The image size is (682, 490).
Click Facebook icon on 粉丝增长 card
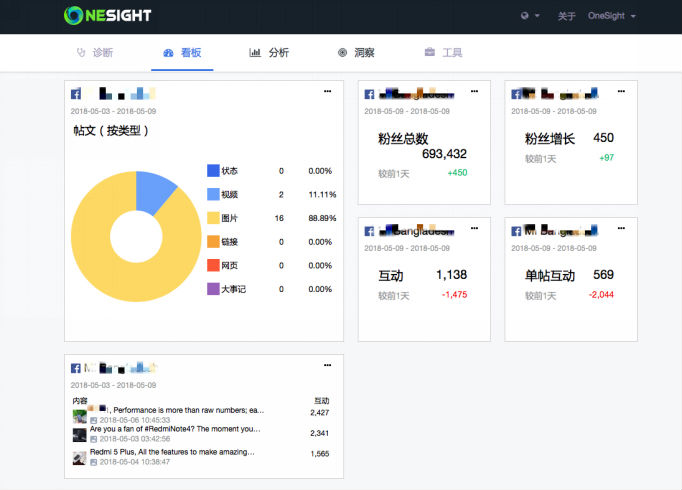coord(516,94)
